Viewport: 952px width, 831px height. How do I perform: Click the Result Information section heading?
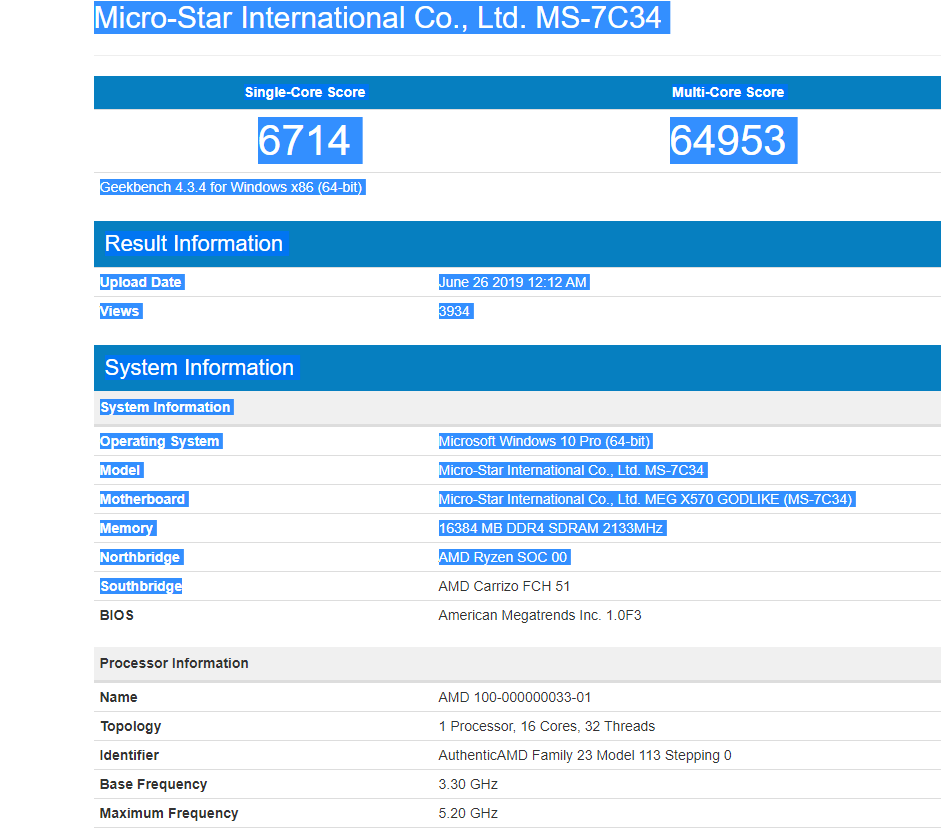(x=194, y=243)
